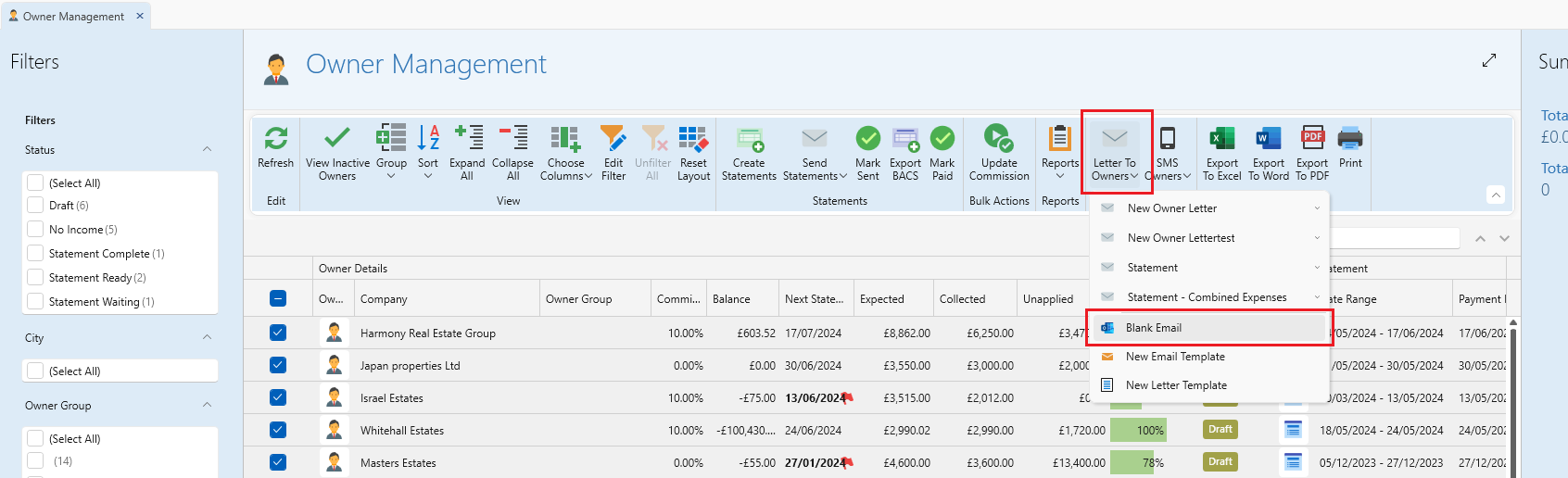Print the owner list
This screenshot has height=478, width=1568.
[1350, 148]
